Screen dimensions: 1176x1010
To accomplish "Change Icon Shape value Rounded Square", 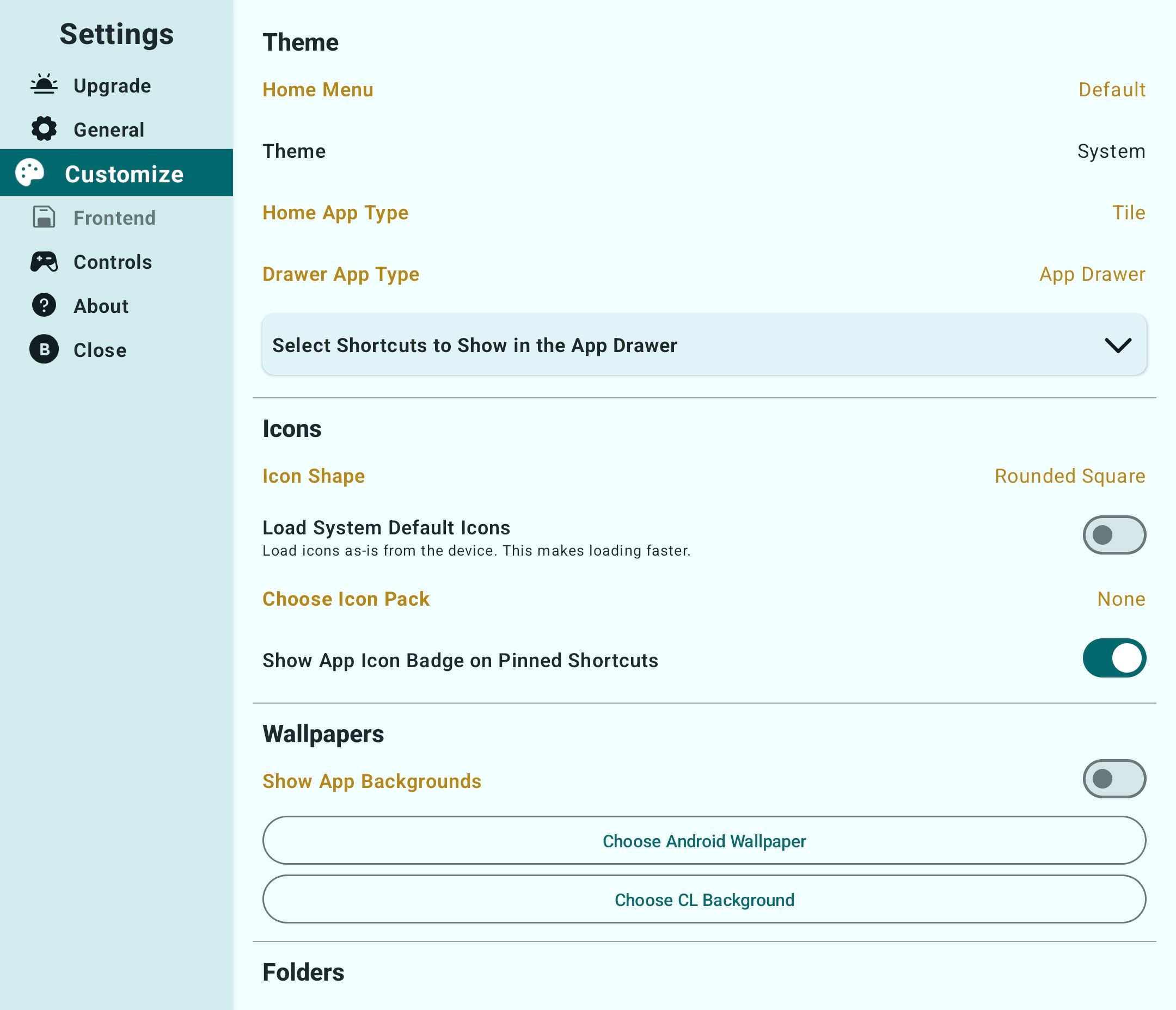I will [1070, 476].
